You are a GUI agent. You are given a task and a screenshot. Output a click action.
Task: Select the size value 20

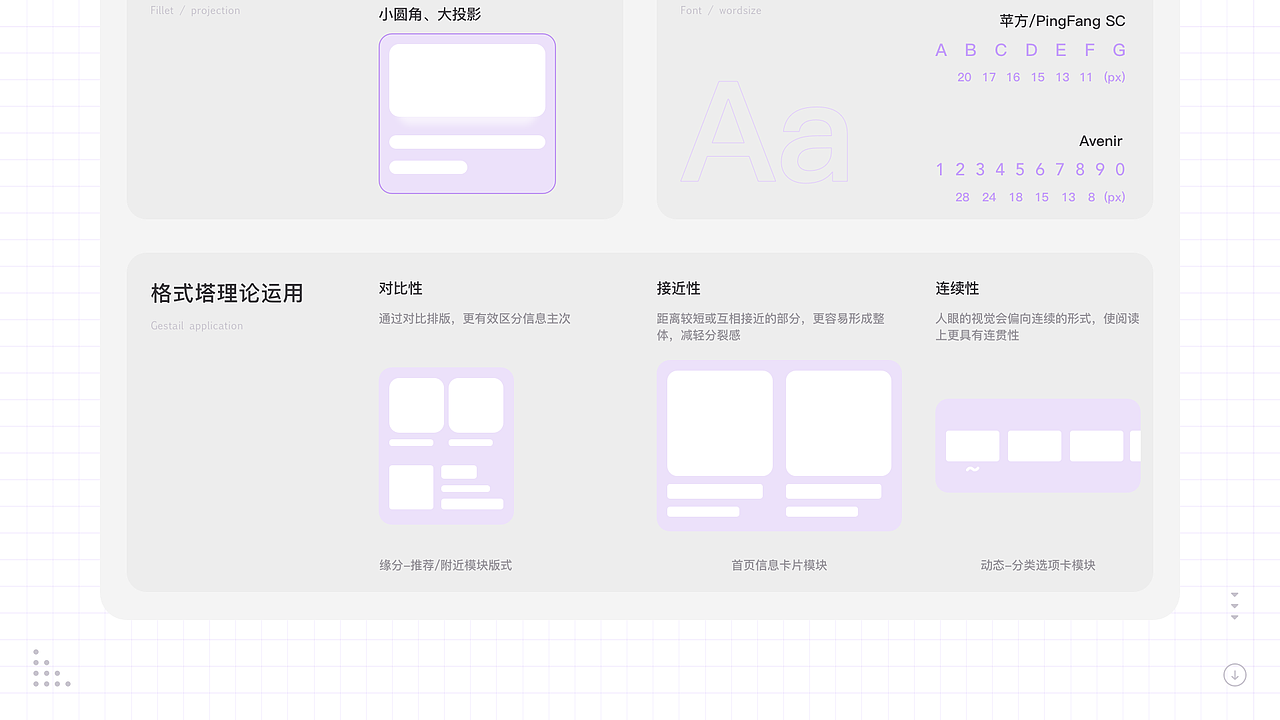(964, 77)
